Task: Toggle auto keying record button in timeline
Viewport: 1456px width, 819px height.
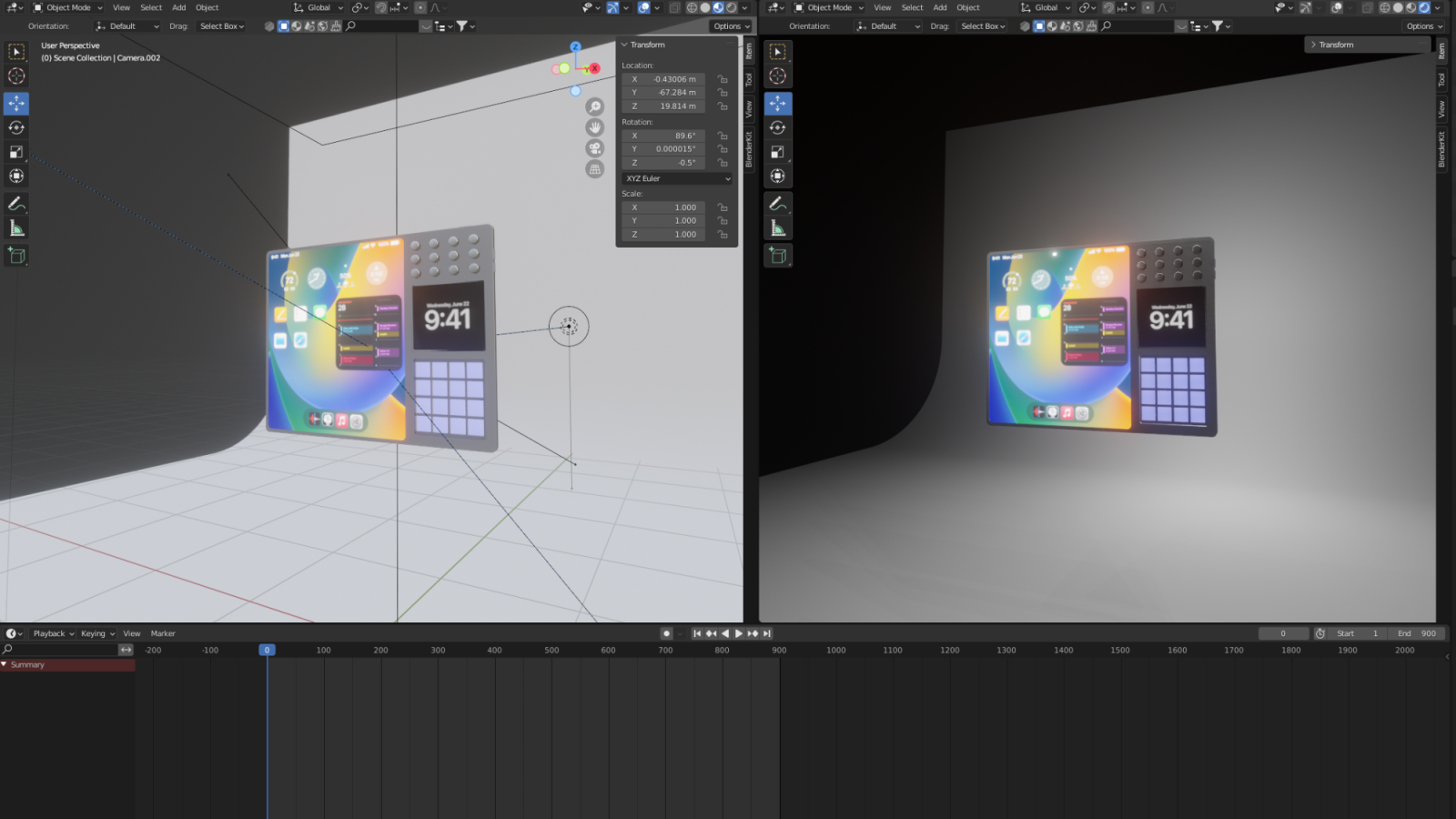Action: [667, 633]
